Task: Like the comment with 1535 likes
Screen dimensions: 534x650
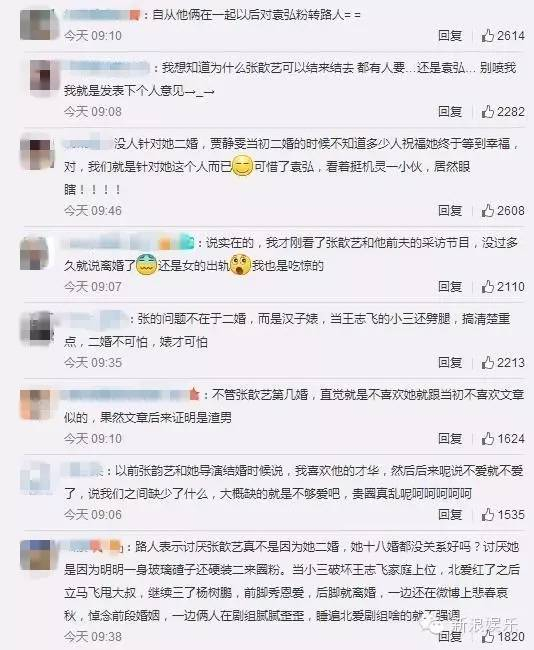Action: tap(488, 514)
